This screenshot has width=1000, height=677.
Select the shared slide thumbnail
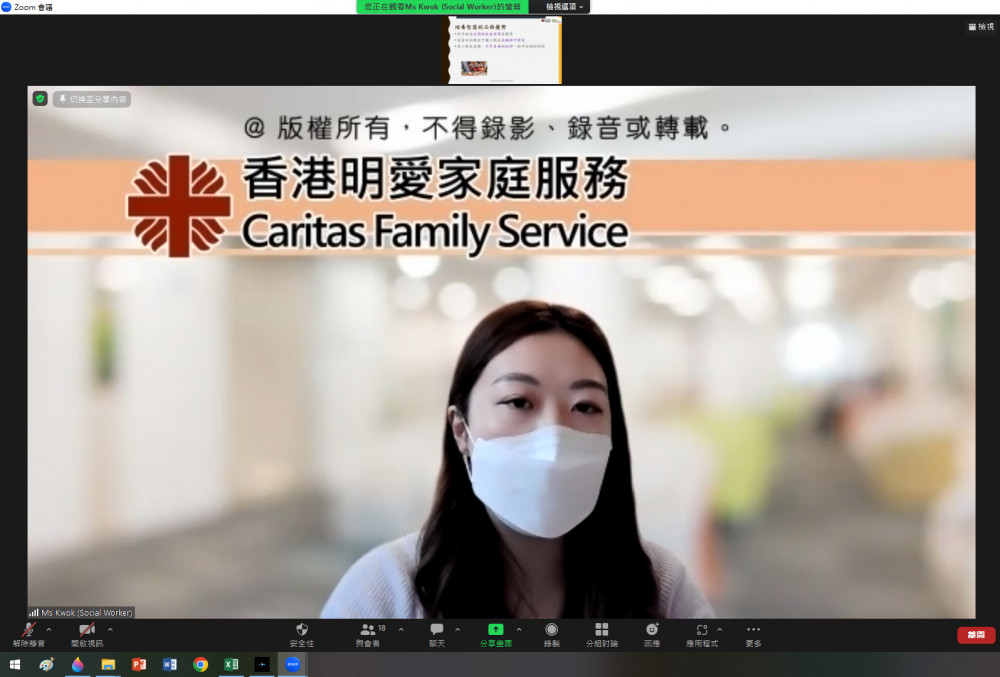click(504, 50)
